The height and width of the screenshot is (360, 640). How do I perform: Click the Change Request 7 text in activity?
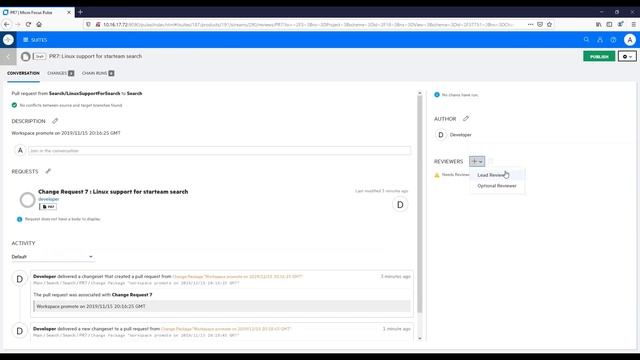pyautogui.click(x=132, y=295)
